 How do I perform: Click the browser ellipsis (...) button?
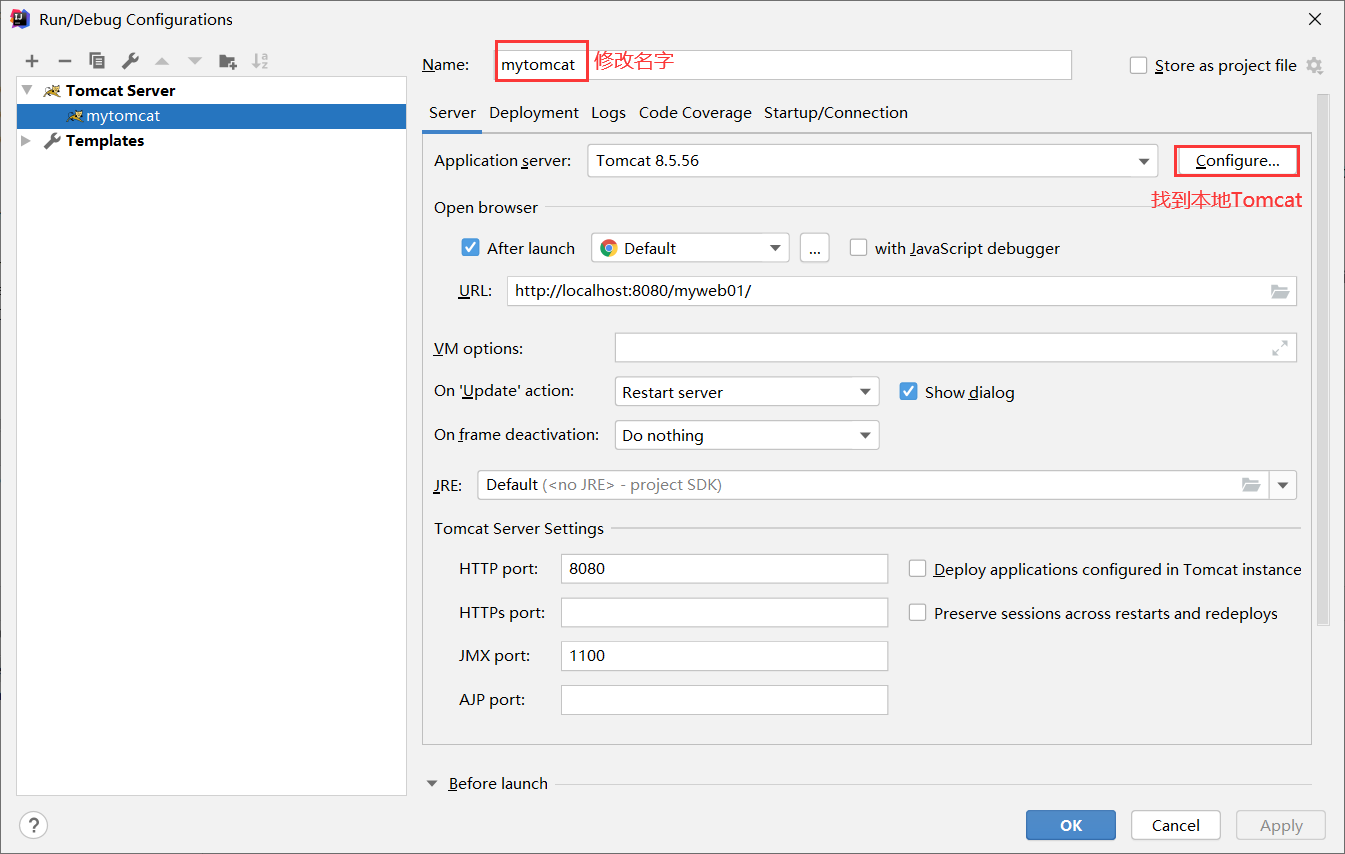[815, 248]
